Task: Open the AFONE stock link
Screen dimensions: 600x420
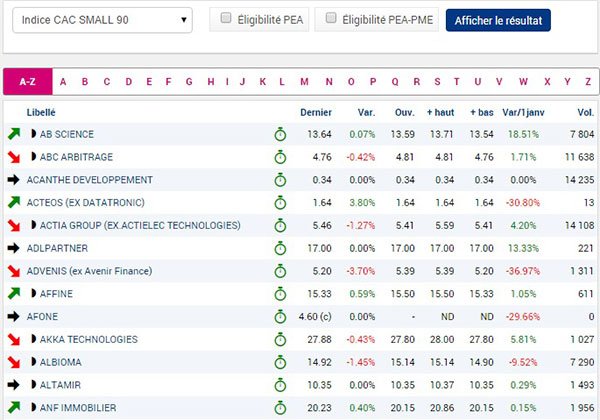Action: click(x=42, y=317)
